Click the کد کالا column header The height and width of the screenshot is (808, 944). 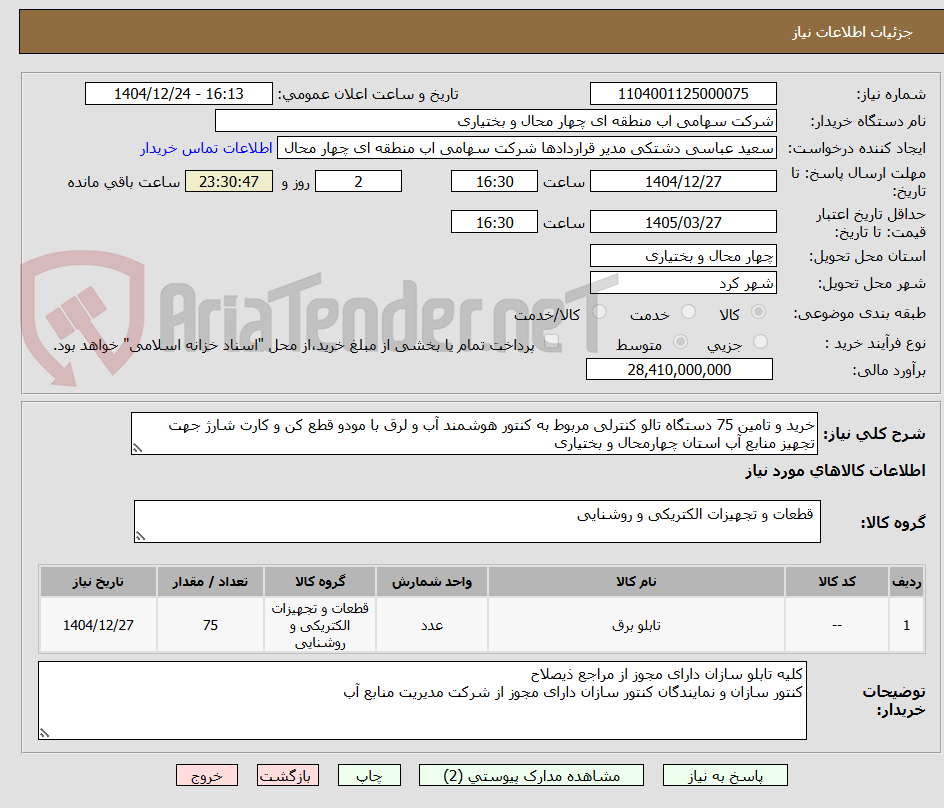coord(837,582)
